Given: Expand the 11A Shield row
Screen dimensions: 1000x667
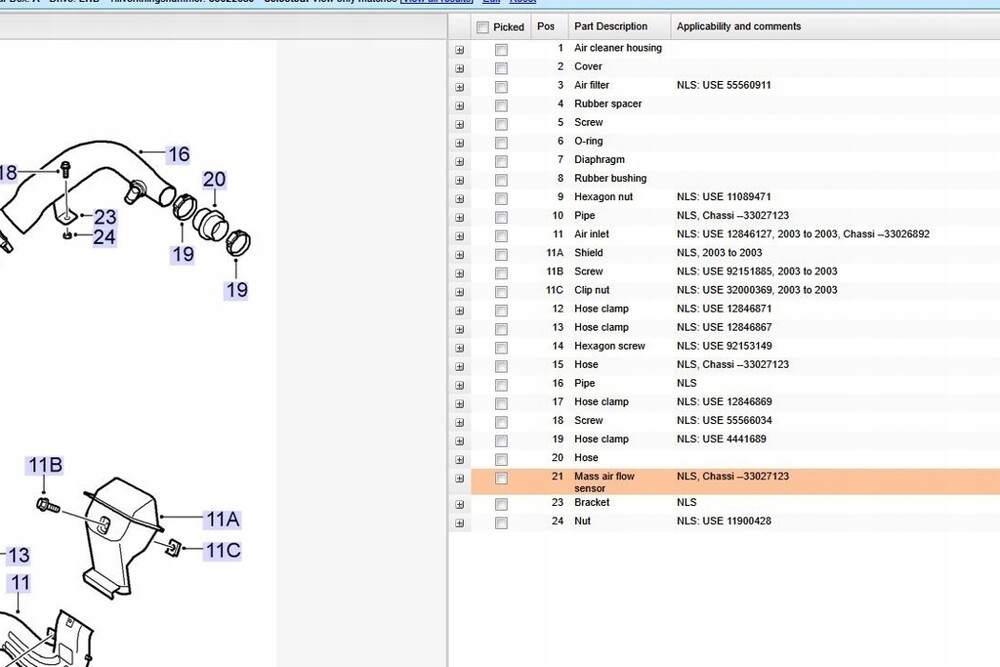Looking at the screenshot, I should tap(459, 255).
